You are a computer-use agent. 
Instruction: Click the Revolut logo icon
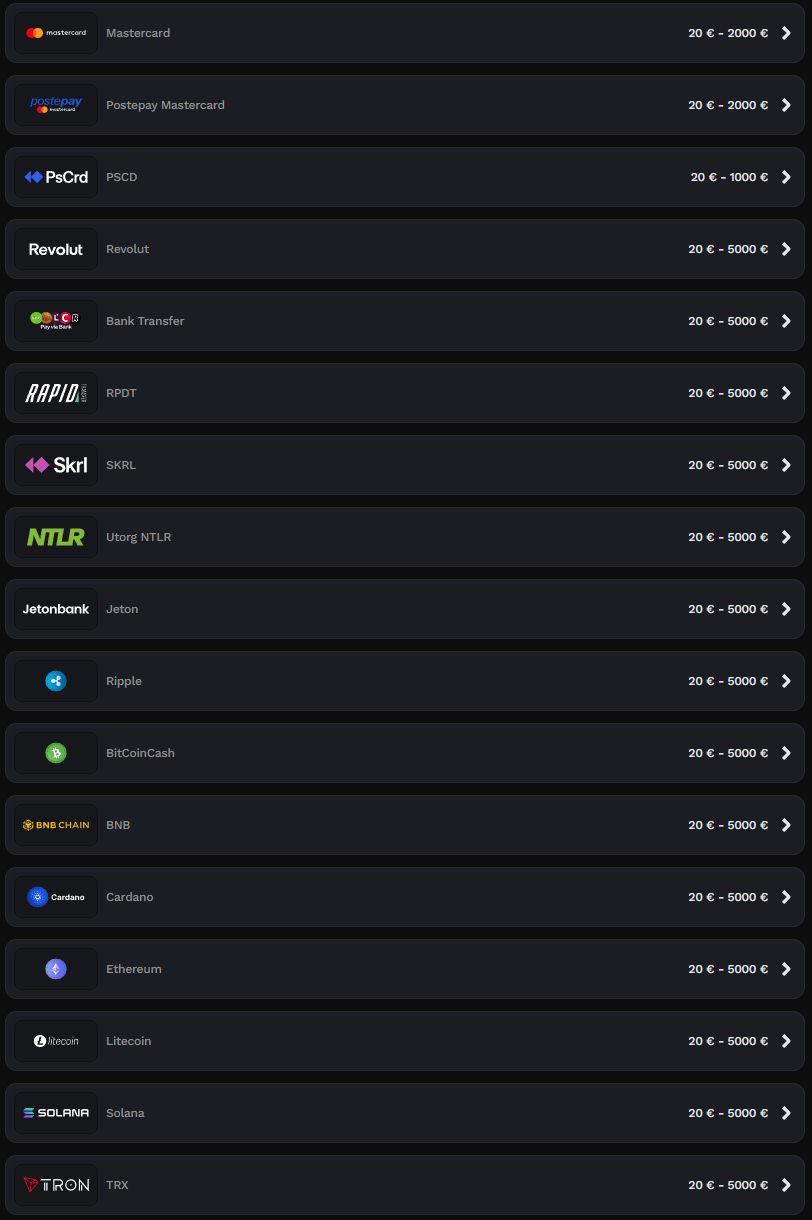[56, 249]
